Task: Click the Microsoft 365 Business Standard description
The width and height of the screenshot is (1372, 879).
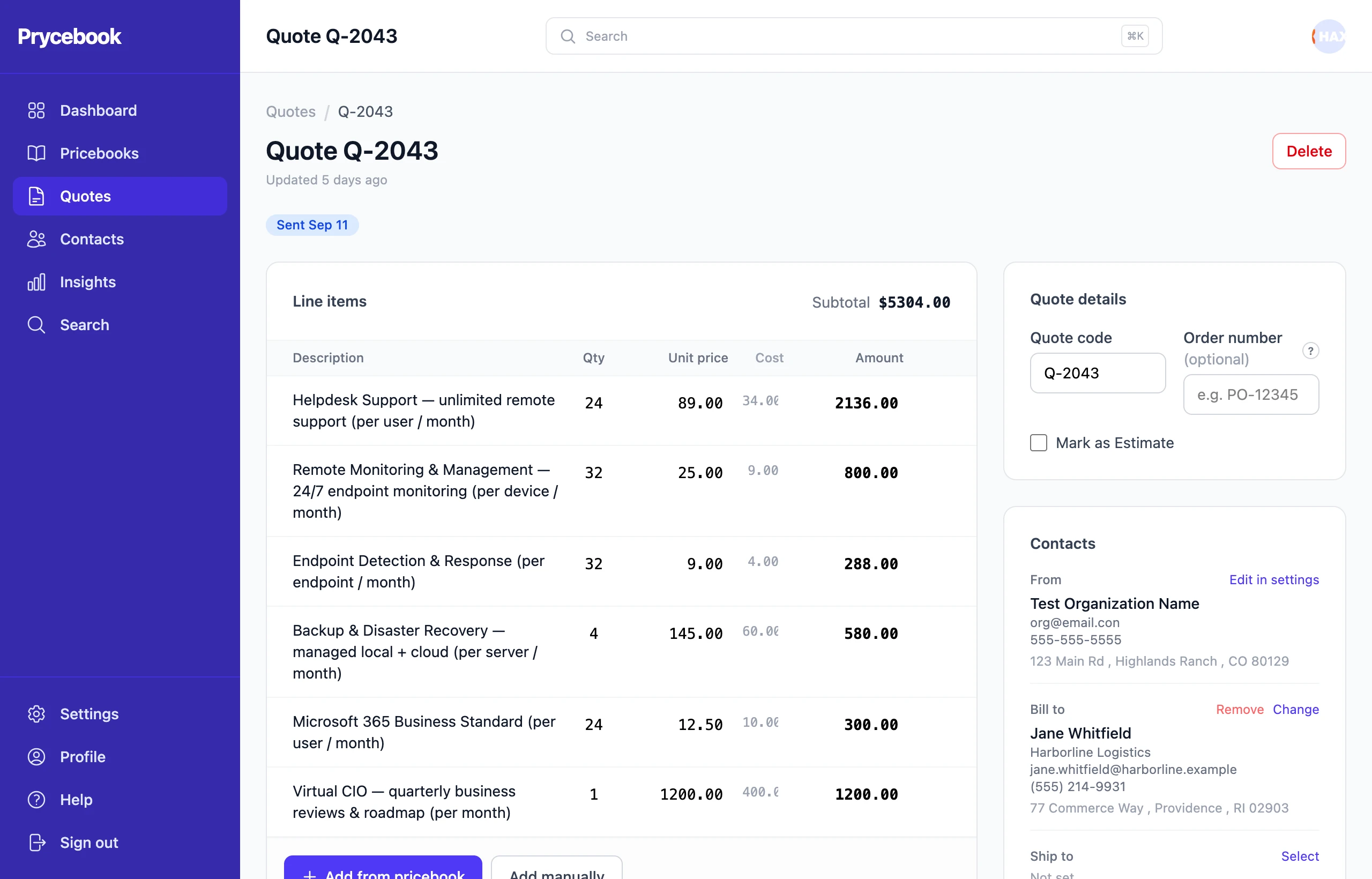Action: tap(424, 732)
